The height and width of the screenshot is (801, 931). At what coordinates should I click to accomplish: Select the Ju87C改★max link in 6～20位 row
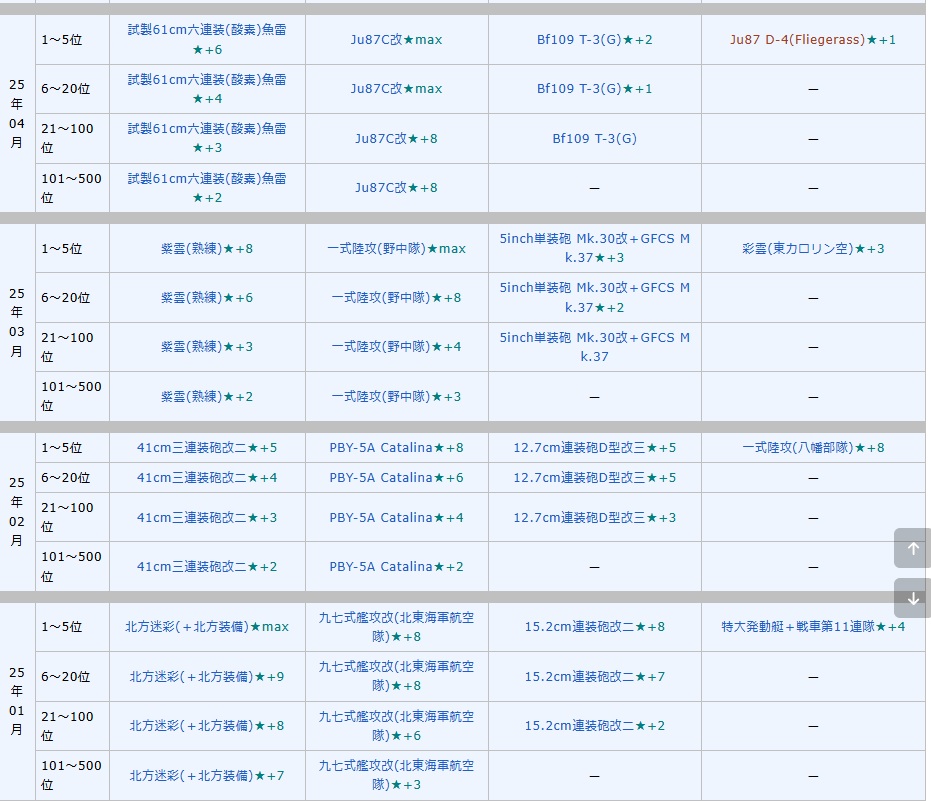[396, 89]
